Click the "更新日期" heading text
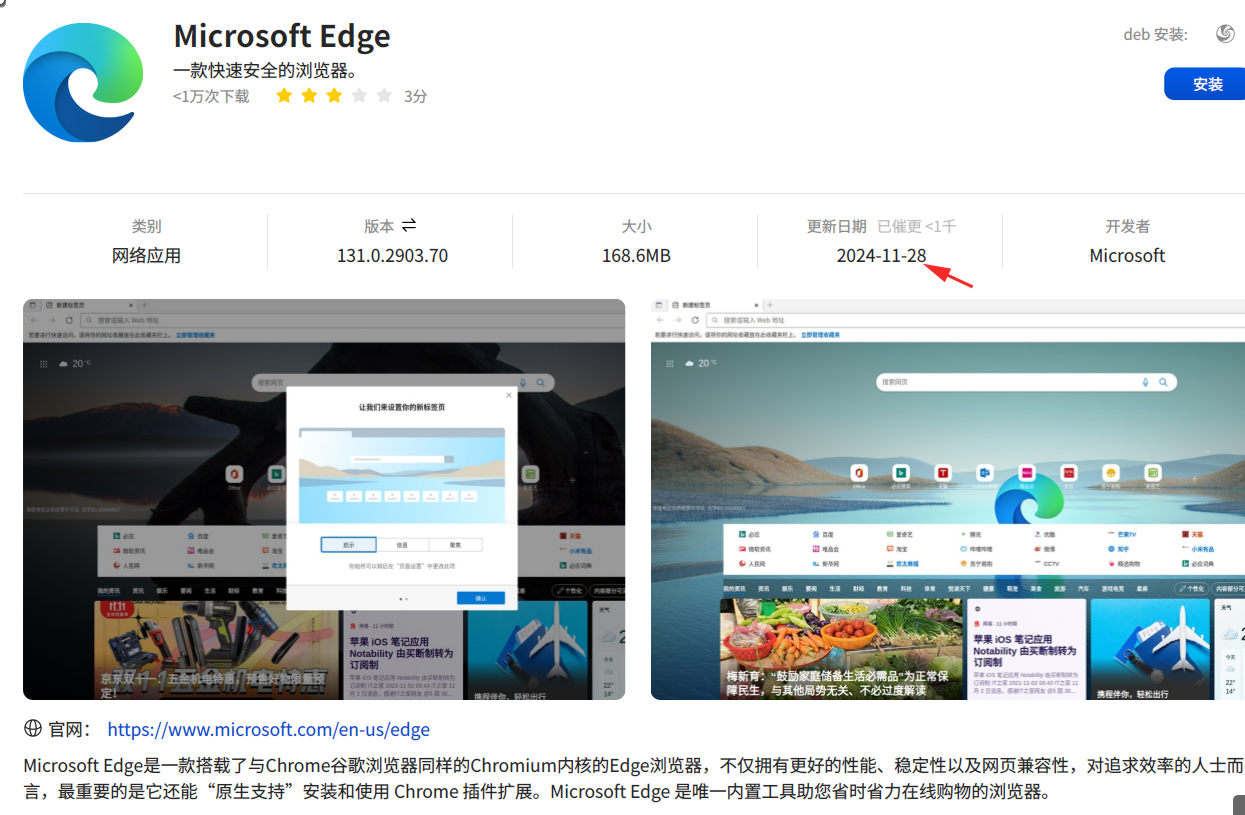Viewport: 1245px width, 815px height. [x=837, y=227]
